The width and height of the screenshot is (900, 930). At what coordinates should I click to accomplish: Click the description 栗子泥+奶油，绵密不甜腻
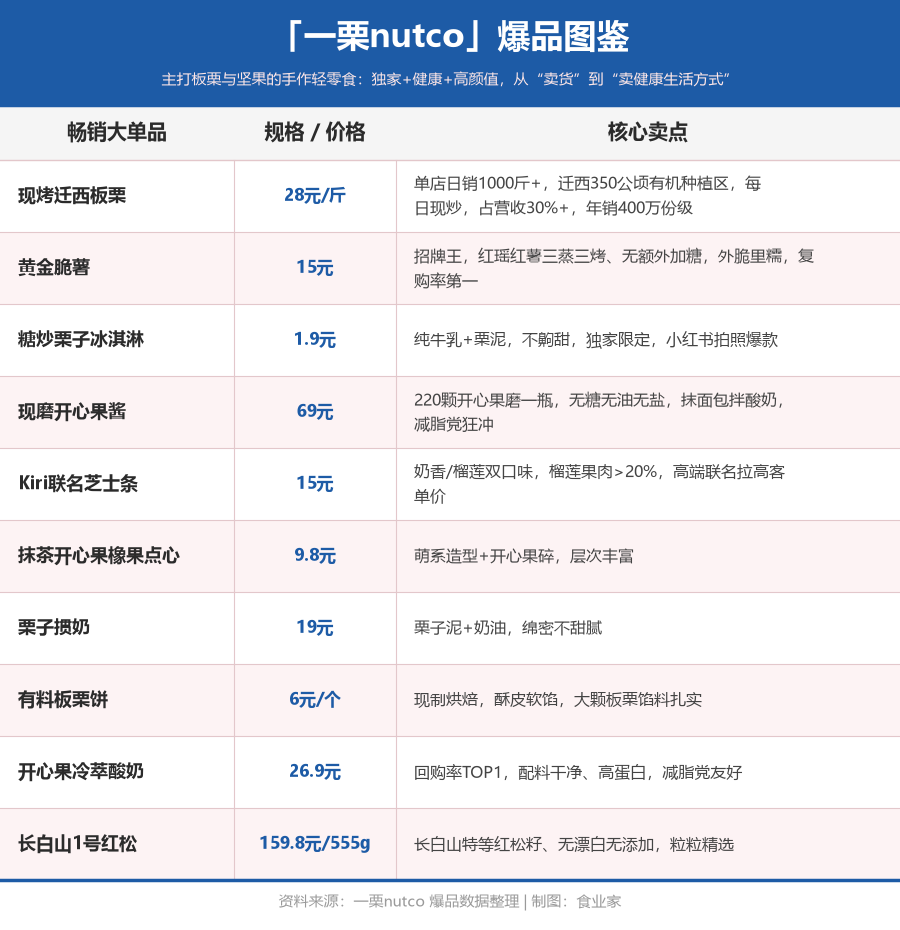coord(508,628)
